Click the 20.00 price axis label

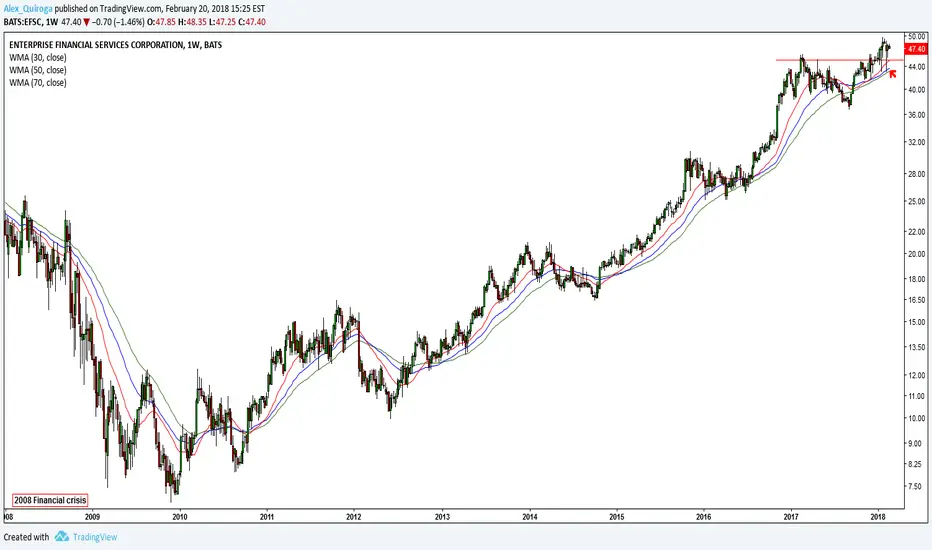[917, 254]
